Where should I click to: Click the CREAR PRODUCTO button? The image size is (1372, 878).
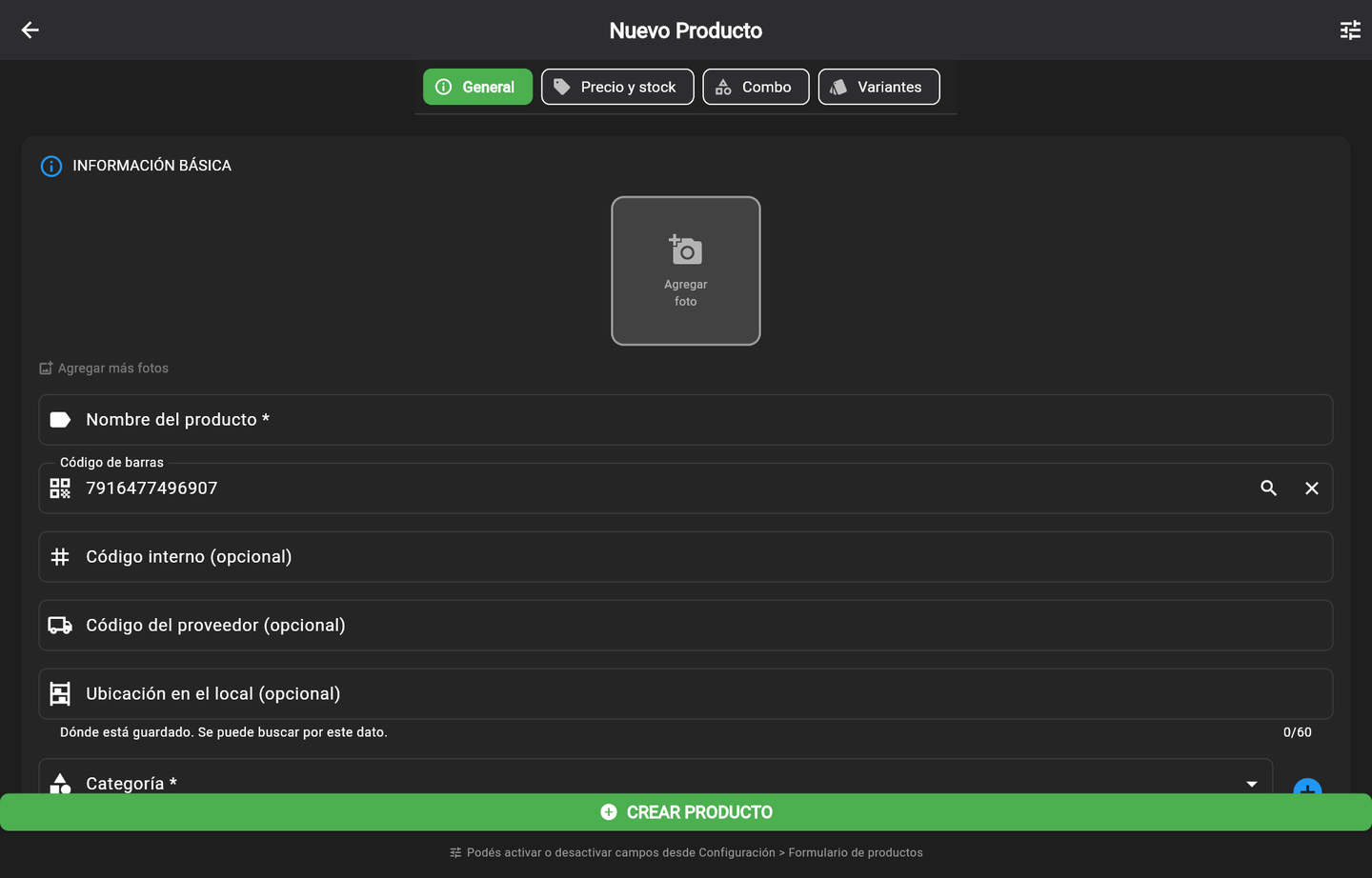[x=686, y=812]
